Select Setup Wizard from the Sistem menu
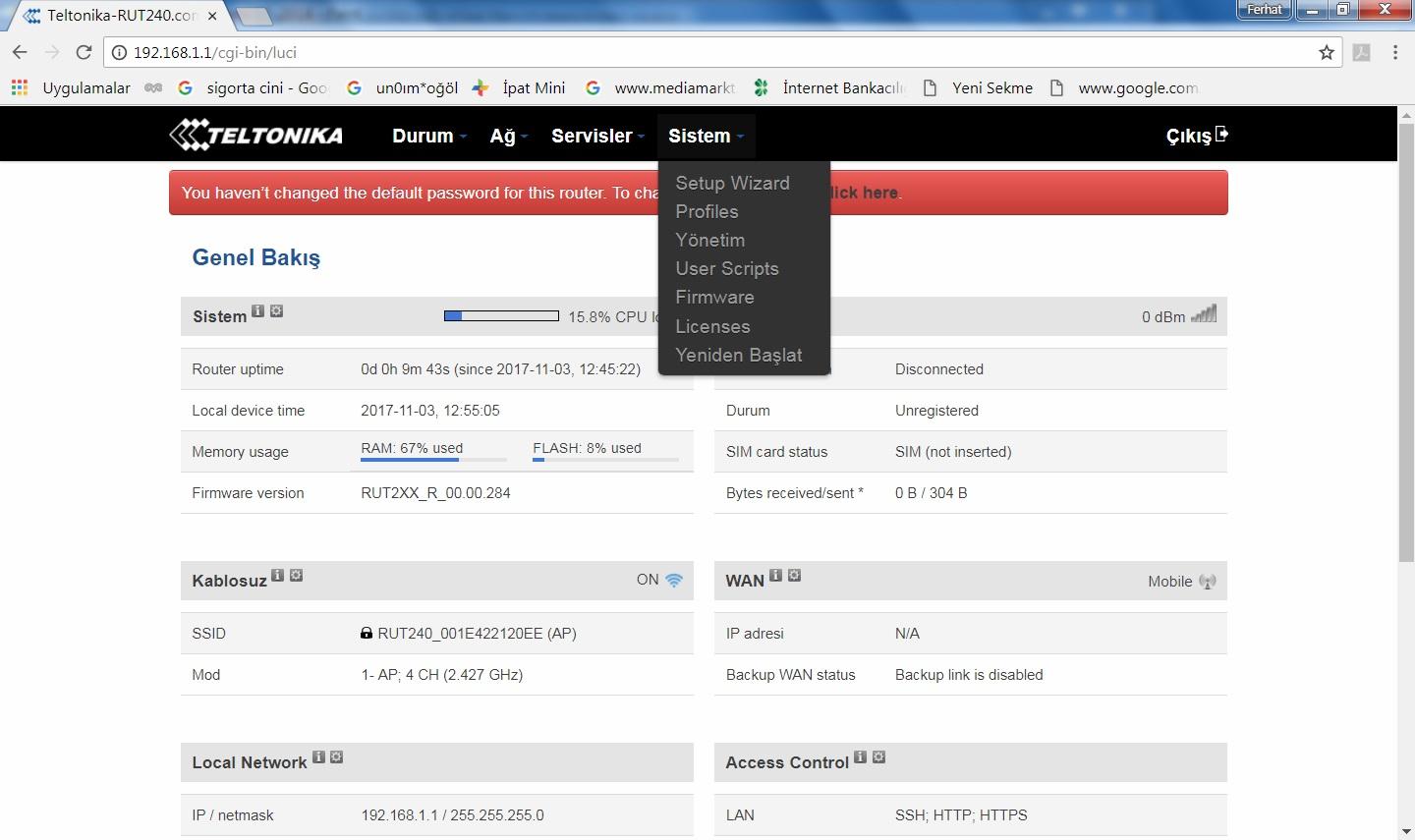Image resolution: width=1415 pixels, height=840 pixels. [x=732, y=183]
